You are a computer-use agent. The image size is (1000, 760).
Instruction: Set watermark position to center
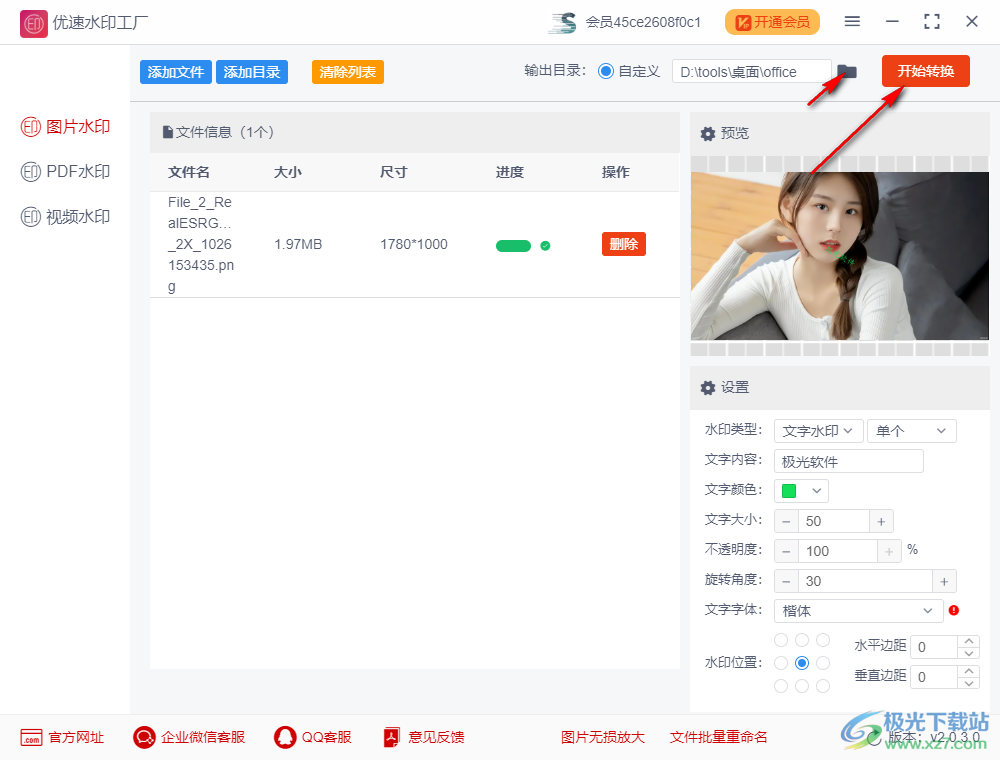(802, 662)
